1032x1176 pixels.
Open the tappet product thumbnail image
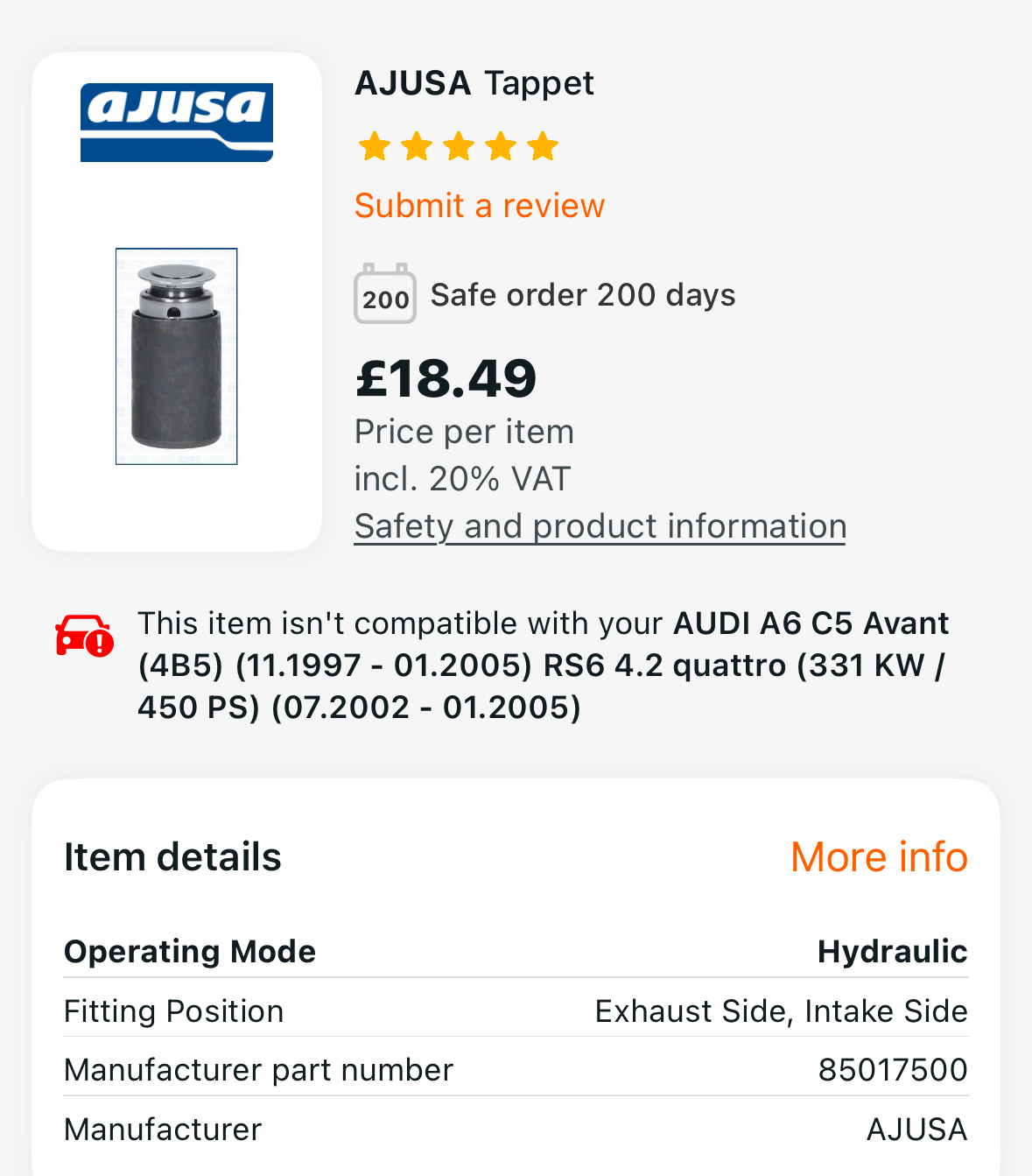click(x=176, y=356)
